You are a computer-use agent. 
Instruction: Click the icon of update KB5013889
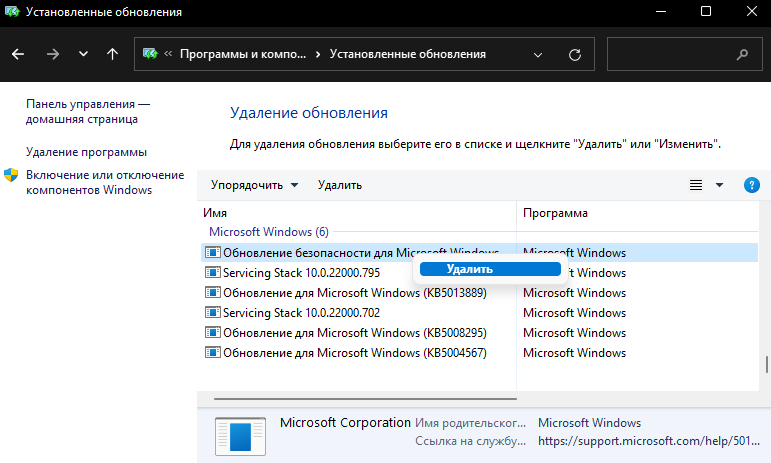(212, 292)
